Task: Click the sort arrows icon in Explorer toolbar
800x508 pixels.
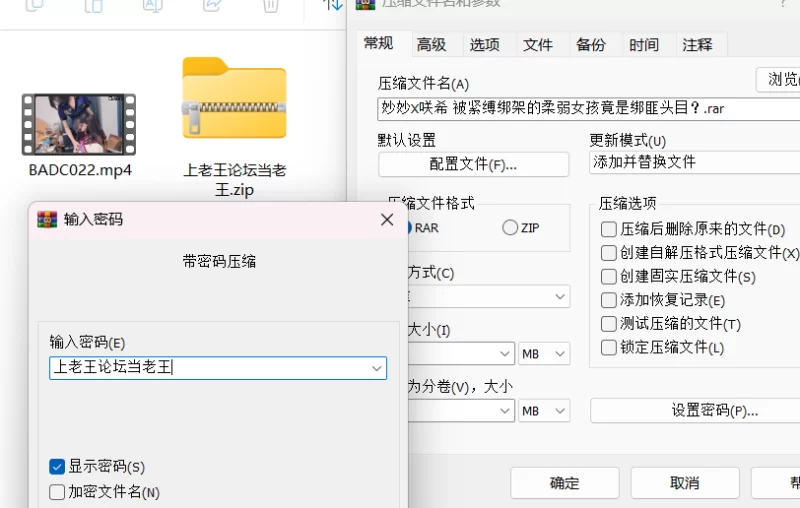Action: click(x=333, y=5)
